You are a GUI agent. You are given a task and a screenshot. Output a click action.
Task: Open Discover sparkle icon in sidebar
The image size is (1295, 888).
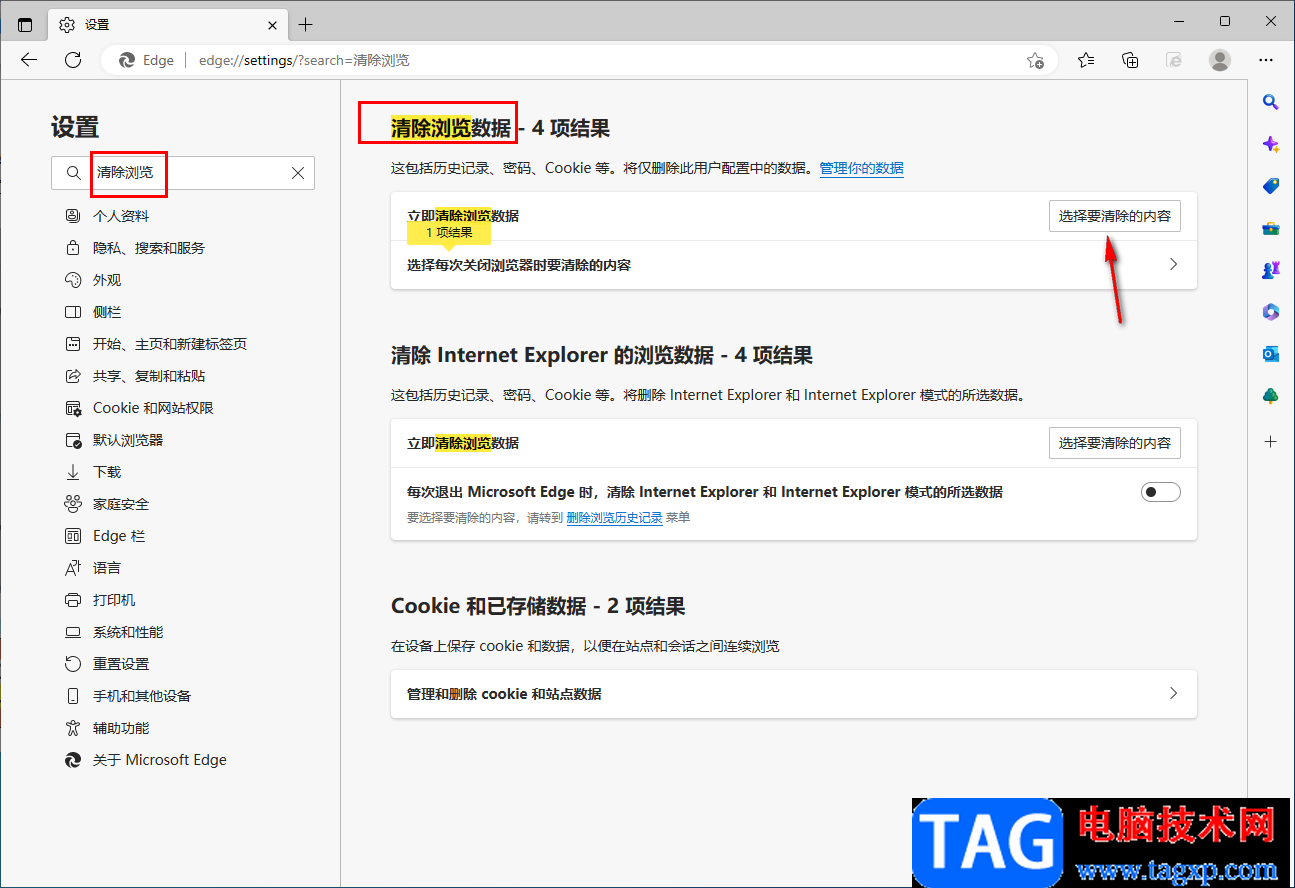coord(1271,144)
